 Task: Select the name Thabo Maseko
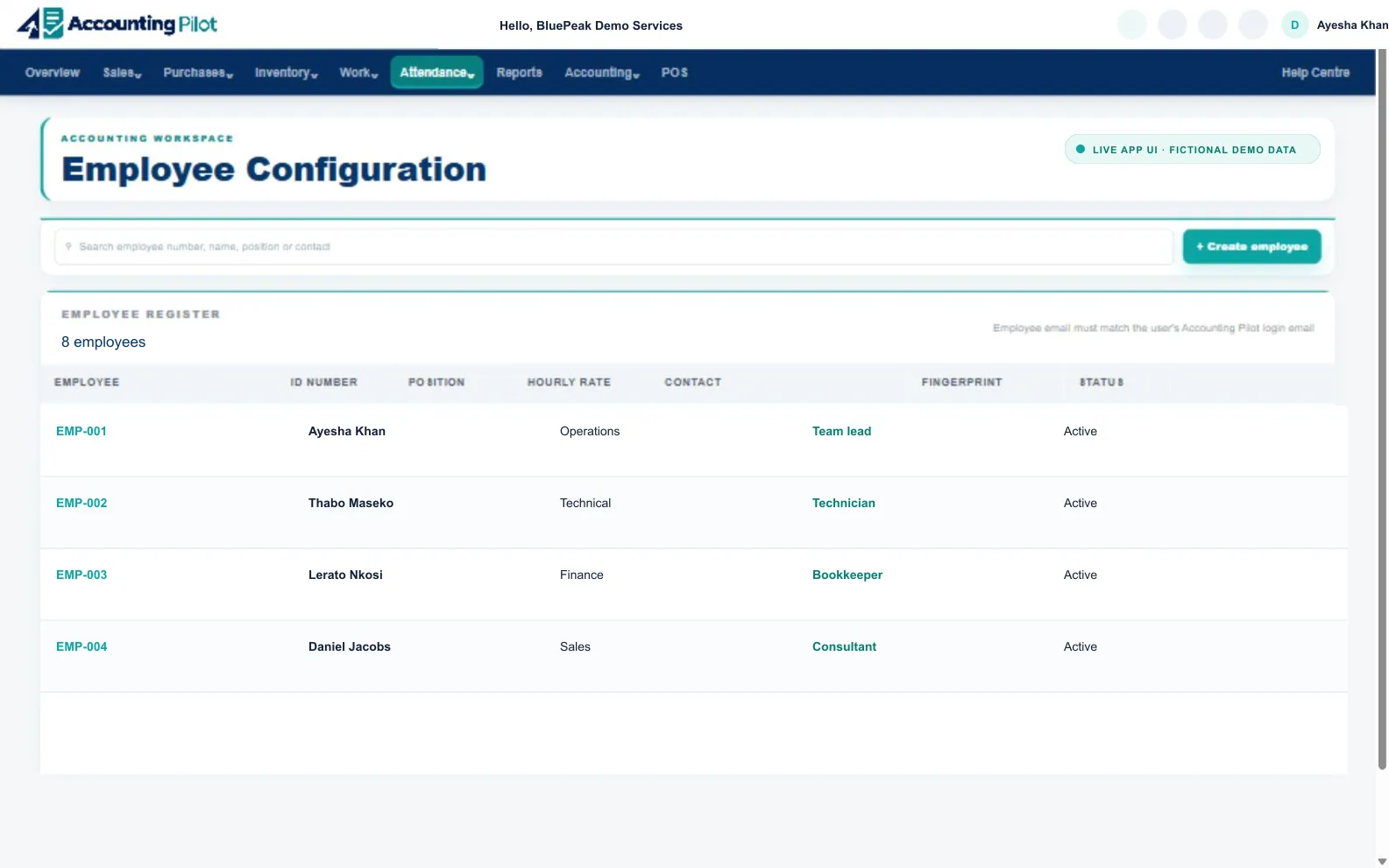tap(351, 503)
